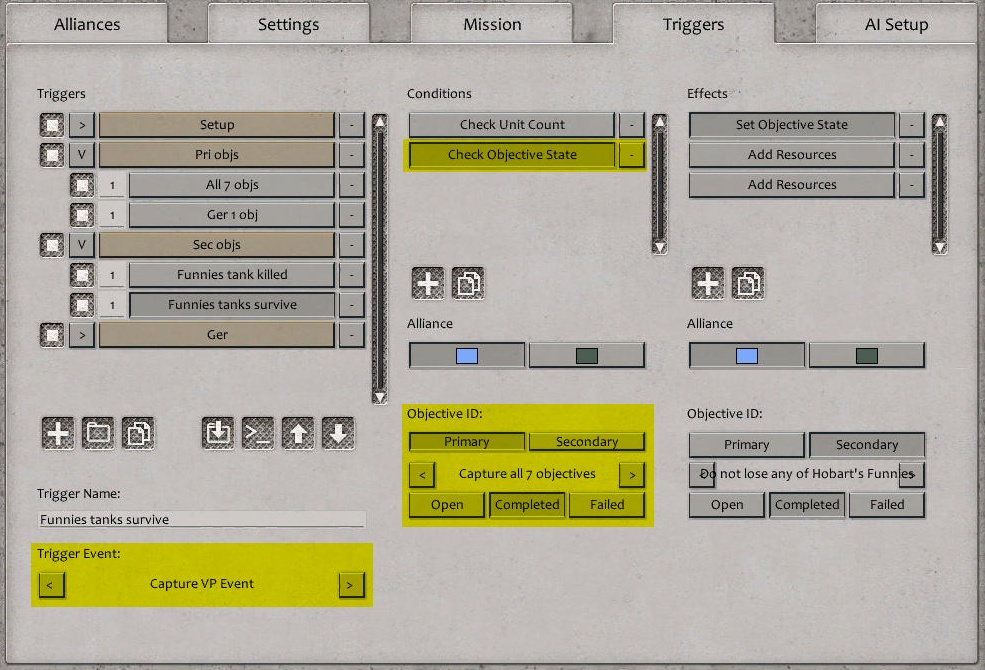Image resolution: width=985 pixels, height=670 pixels.
Task: Toggle the checkbox beside the Ger trigger
Action: 52,334
